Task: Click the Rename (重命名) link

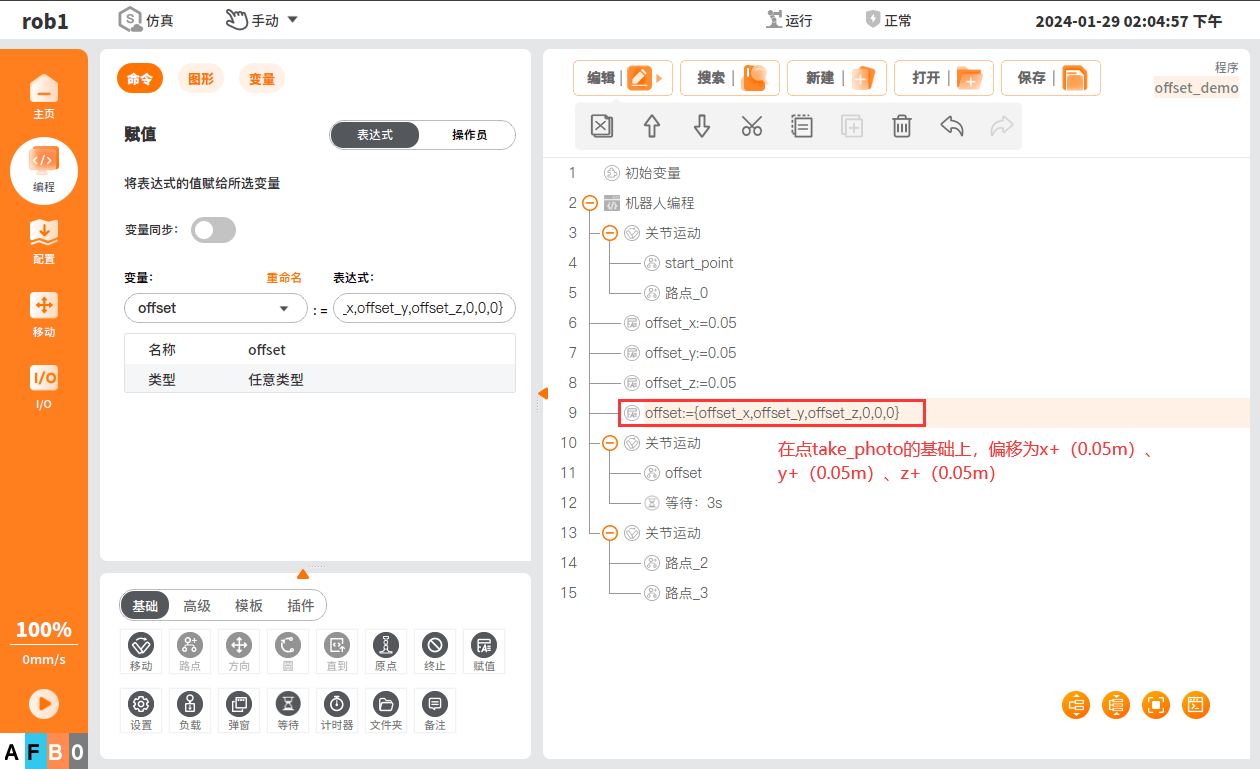Action: coord(283,278)
